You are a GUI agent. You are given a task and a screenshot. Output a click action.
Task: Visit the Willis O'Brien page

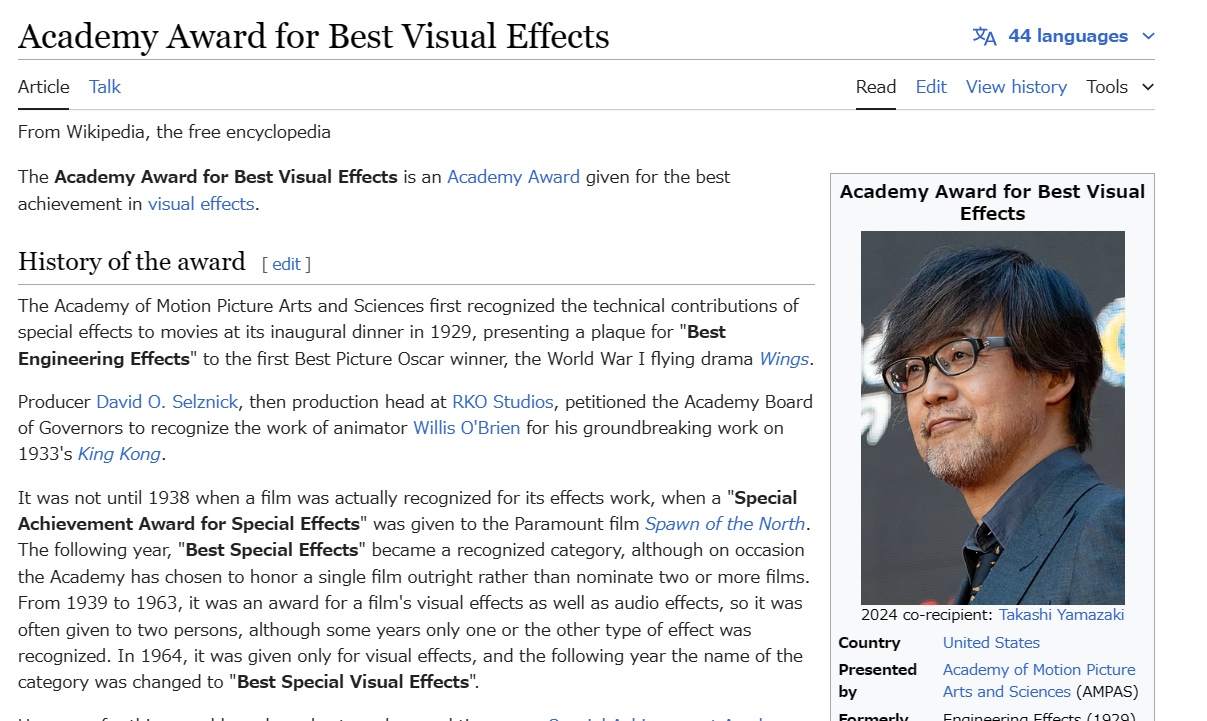point(466,428)
